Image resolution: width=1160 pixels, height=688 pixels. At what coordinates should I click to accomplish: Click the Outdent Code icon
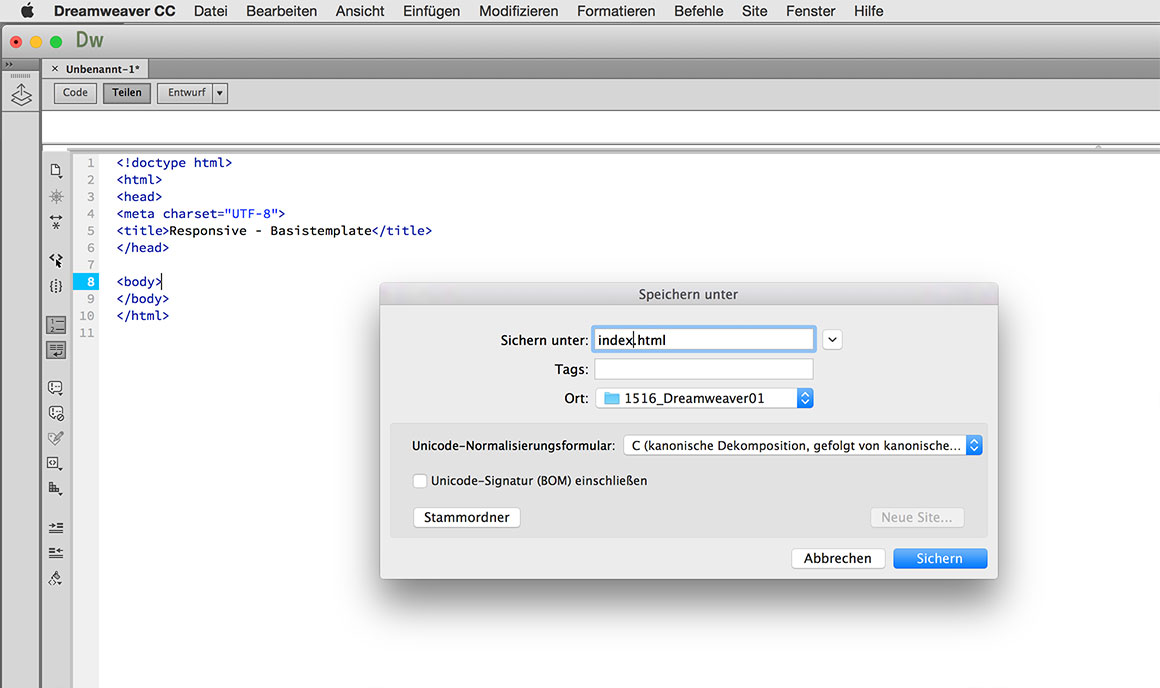56,552
